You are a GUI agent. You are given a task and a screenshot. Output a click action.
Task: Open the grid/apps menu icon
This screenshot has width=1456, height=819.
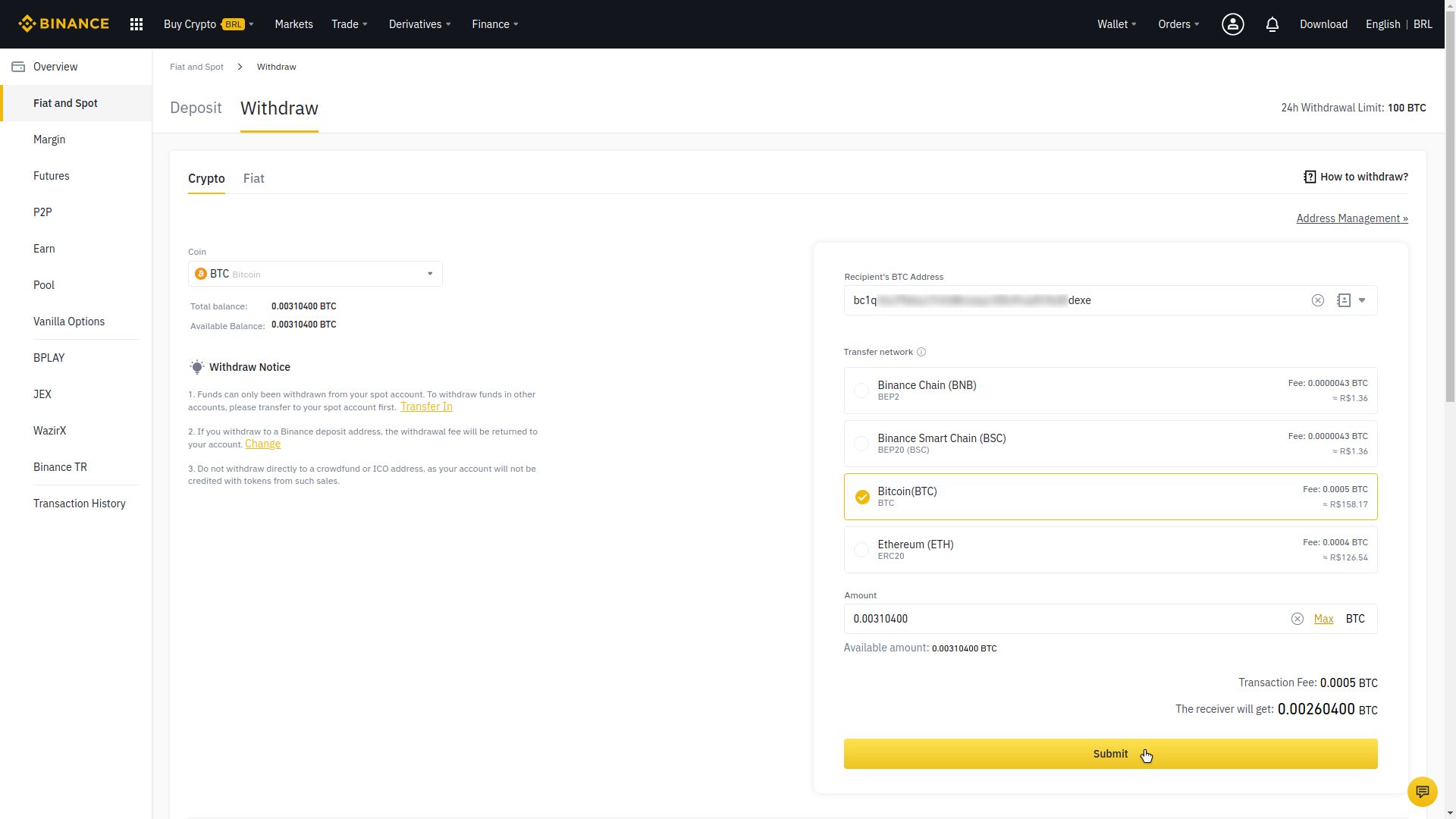click(x=136, y=24)
